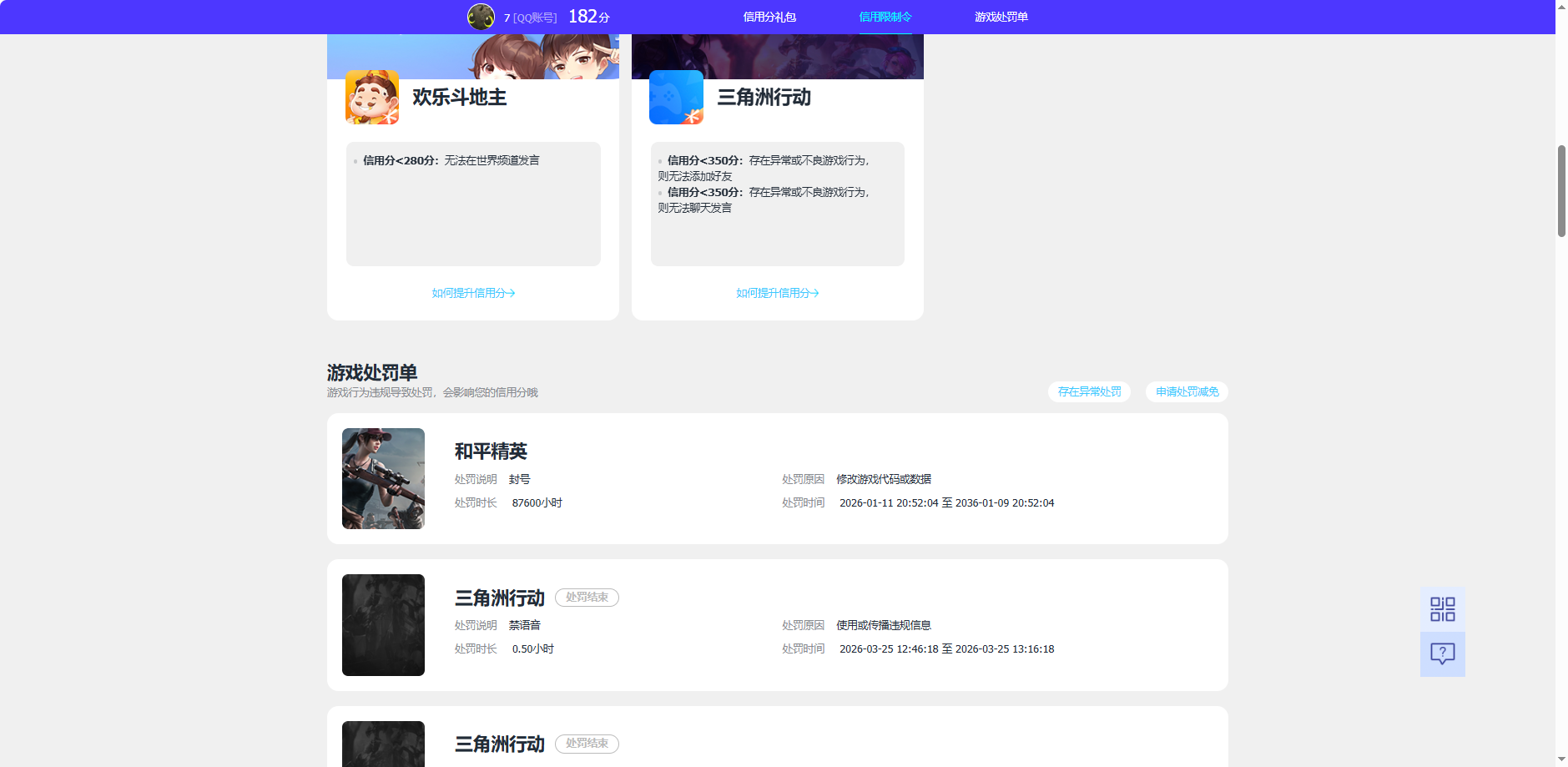Click the 处罚结束 tag beside 禁语音 penalty
This screenshot has width=1568, height=767.
point(587,598)
